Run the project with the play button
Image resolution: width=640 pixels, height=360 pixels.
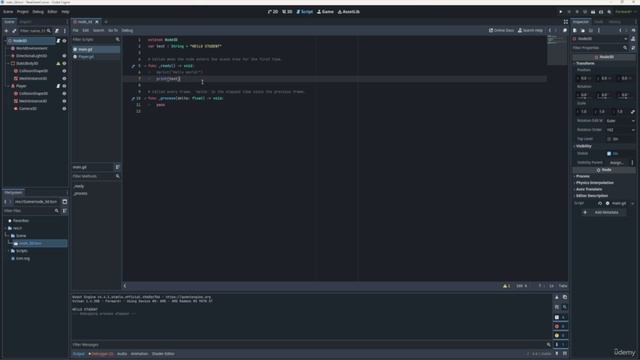point(561,12)
